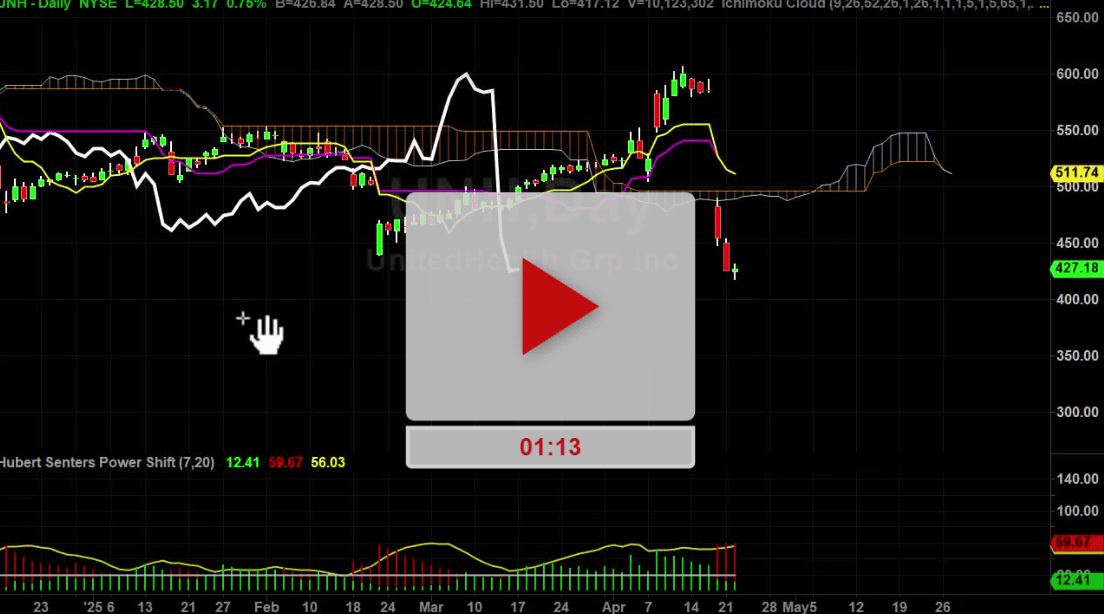Click the 350.00 price axis label
Image resolution: width=1104 pixels, height=614 pixels.
click(1077, 356)
